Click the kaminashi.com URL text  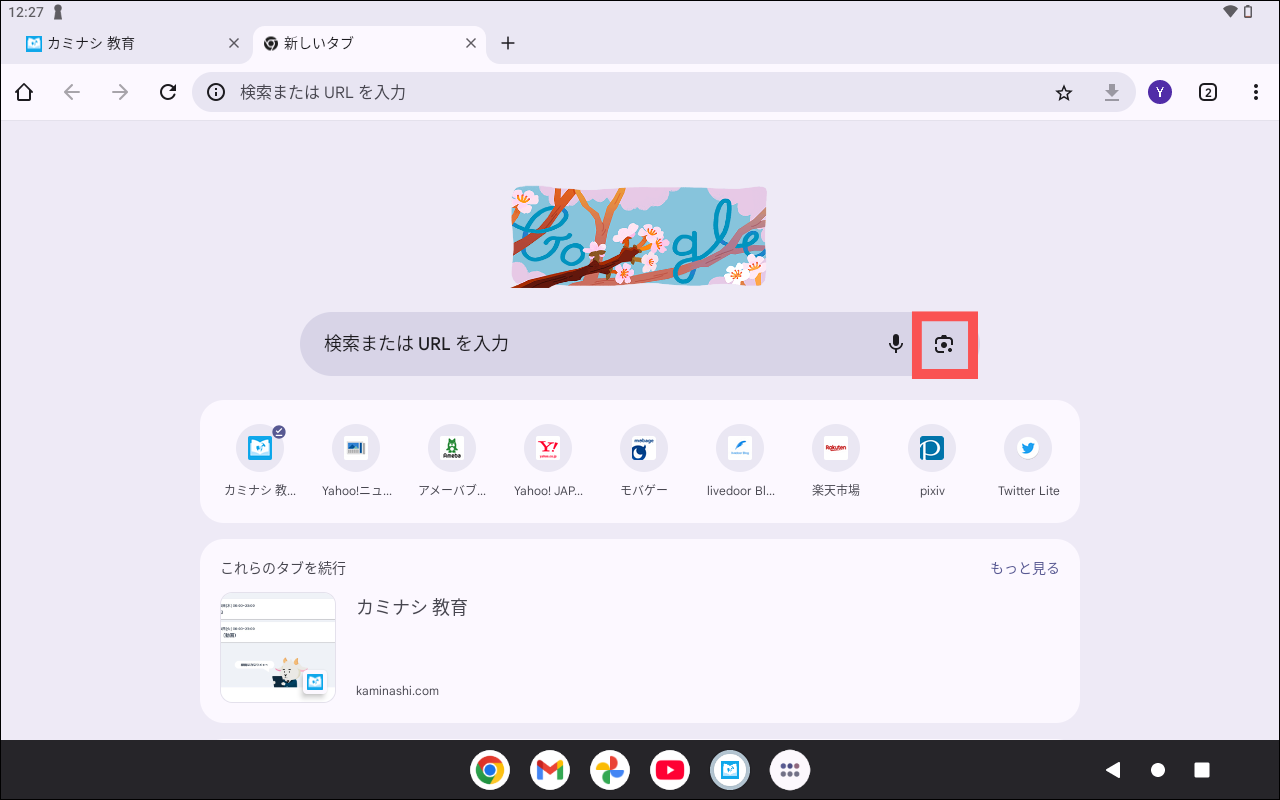pos(397,691)
